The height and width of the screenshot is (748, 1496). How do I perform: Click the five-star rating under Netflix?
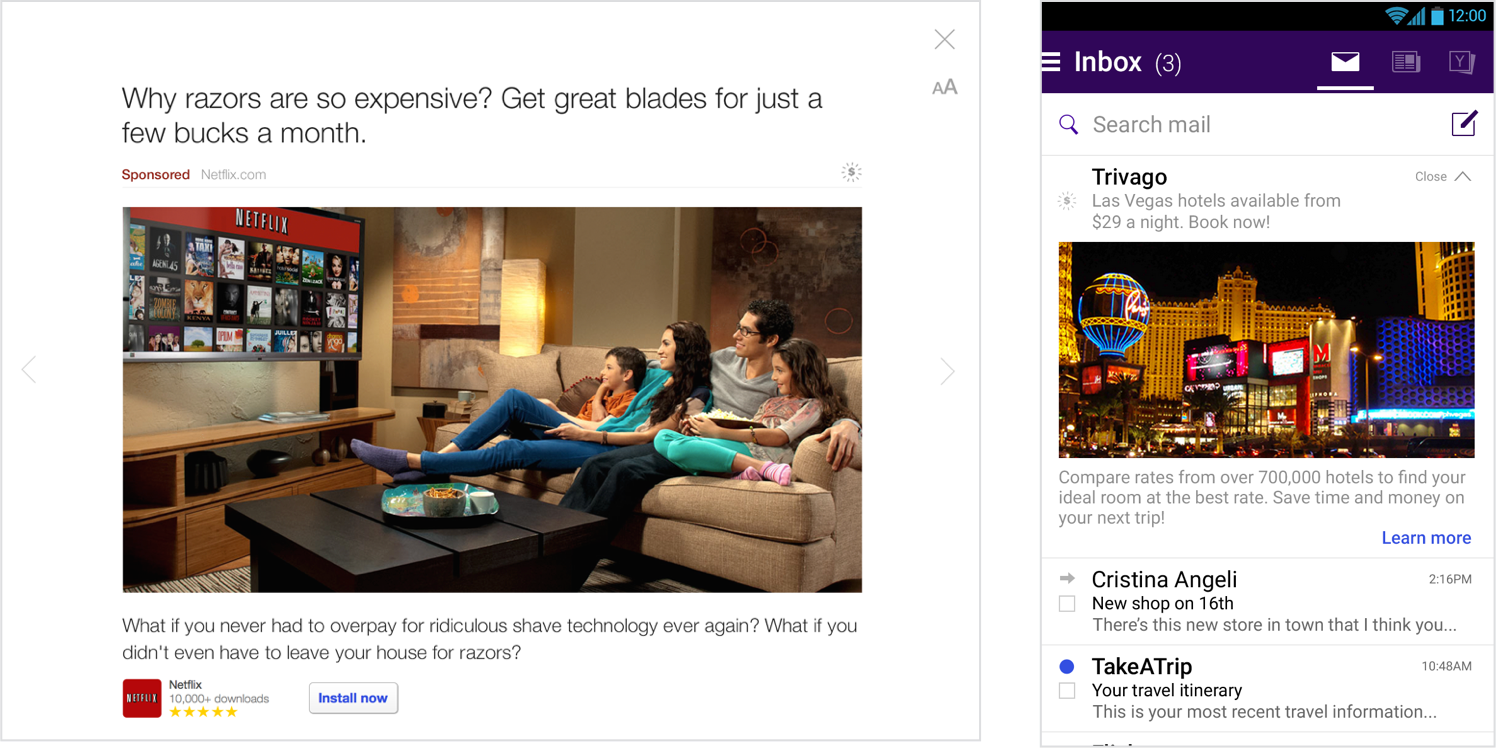tap(203, 712)
